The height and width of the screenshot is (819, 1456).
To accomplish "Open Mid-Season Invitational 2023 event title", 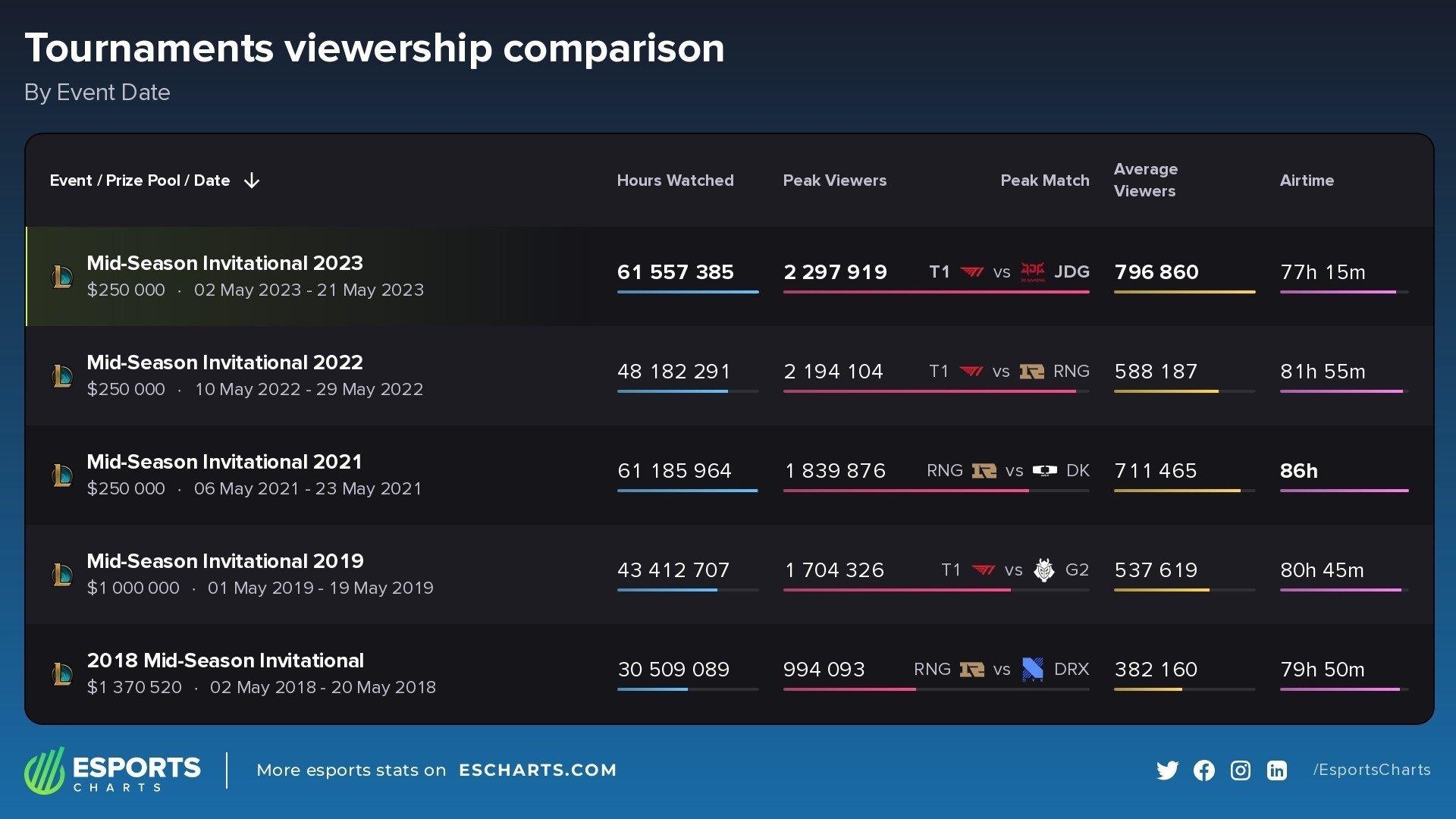I will click(224, 263).
